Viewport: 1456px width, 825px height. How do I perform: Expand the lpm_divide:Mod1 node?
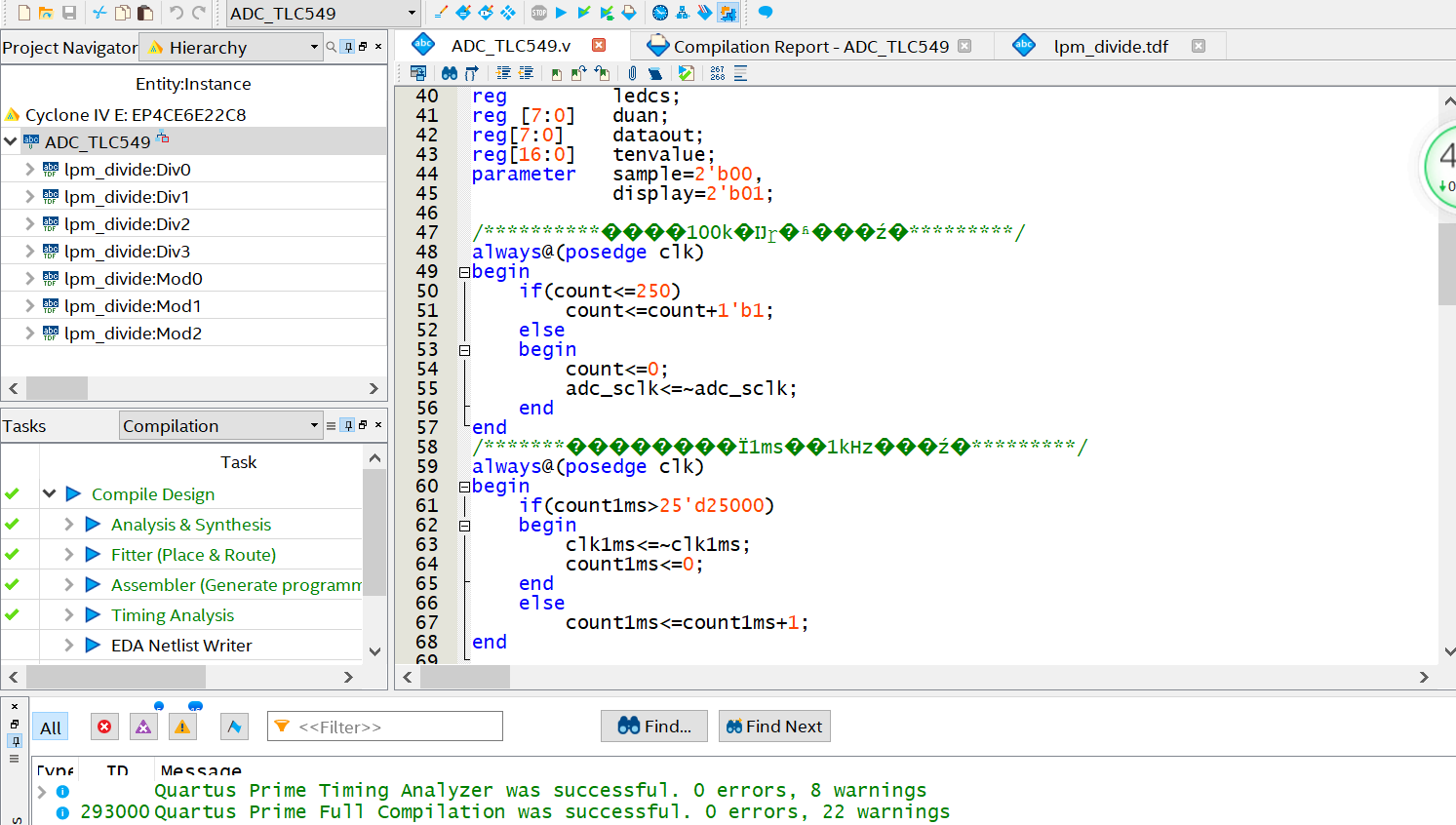click(x=30, y=305)
